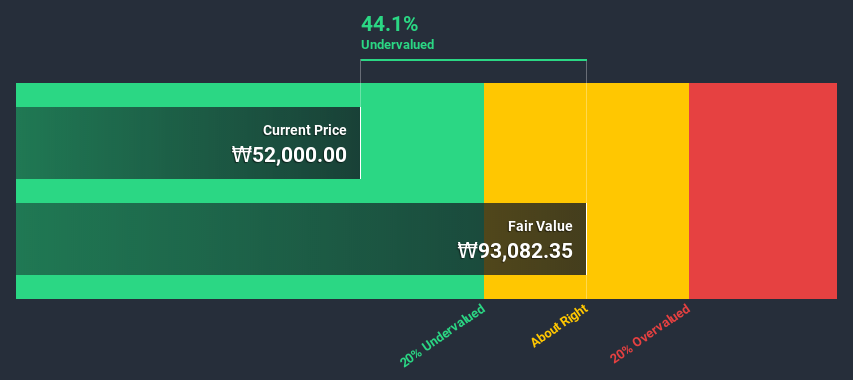Click the dark Fair Value bar's green section

250,239
